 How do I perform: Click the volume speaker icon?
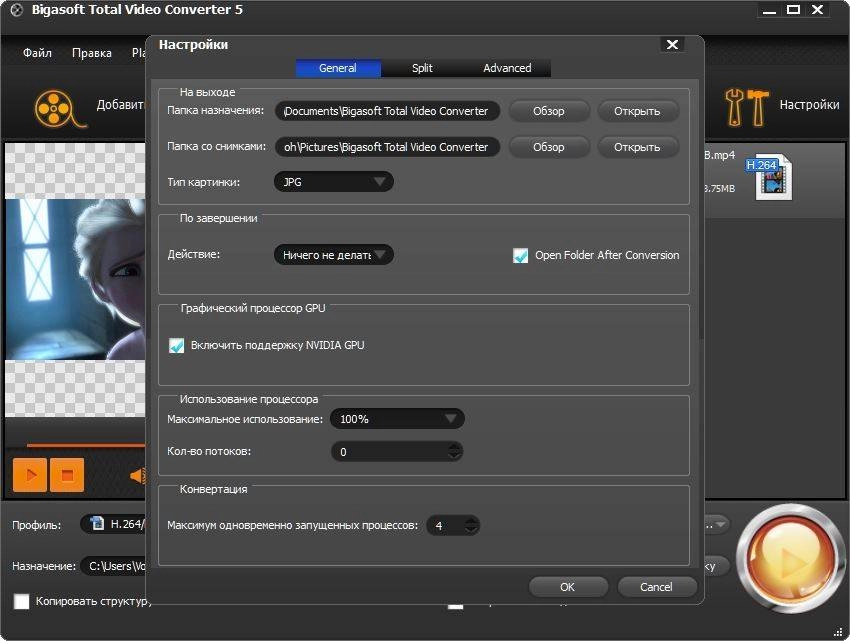[x=138, y=476]
